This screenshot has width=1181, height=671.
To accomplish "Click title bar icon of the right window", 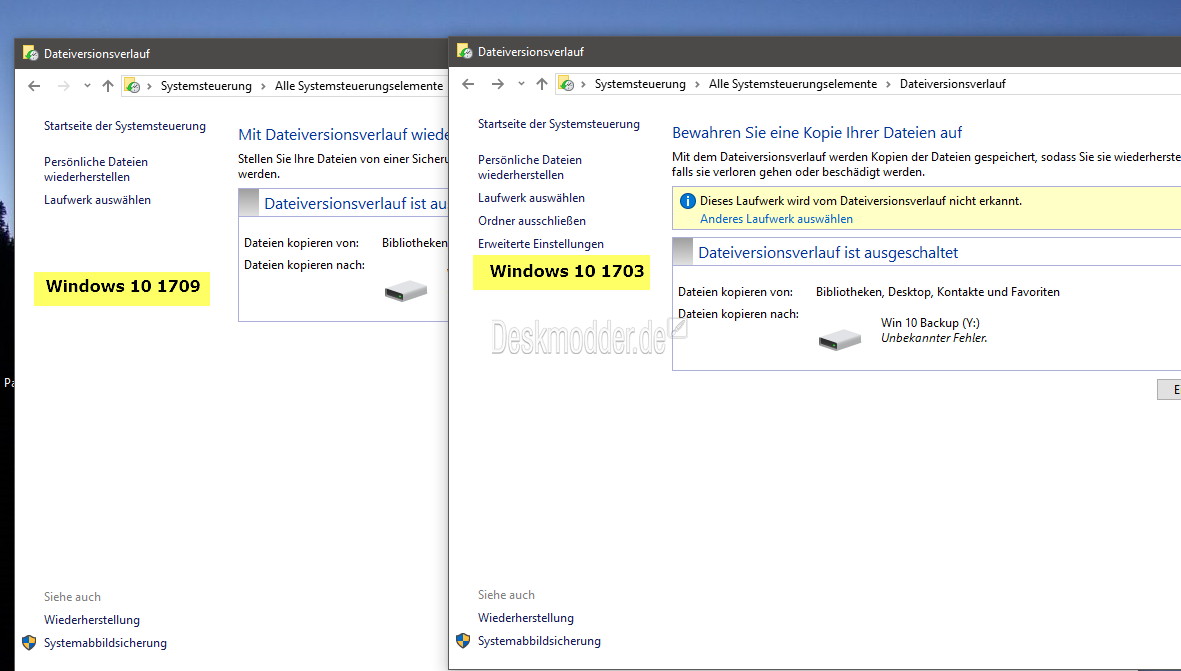I will pyautogui.click(x=464, y=51).
